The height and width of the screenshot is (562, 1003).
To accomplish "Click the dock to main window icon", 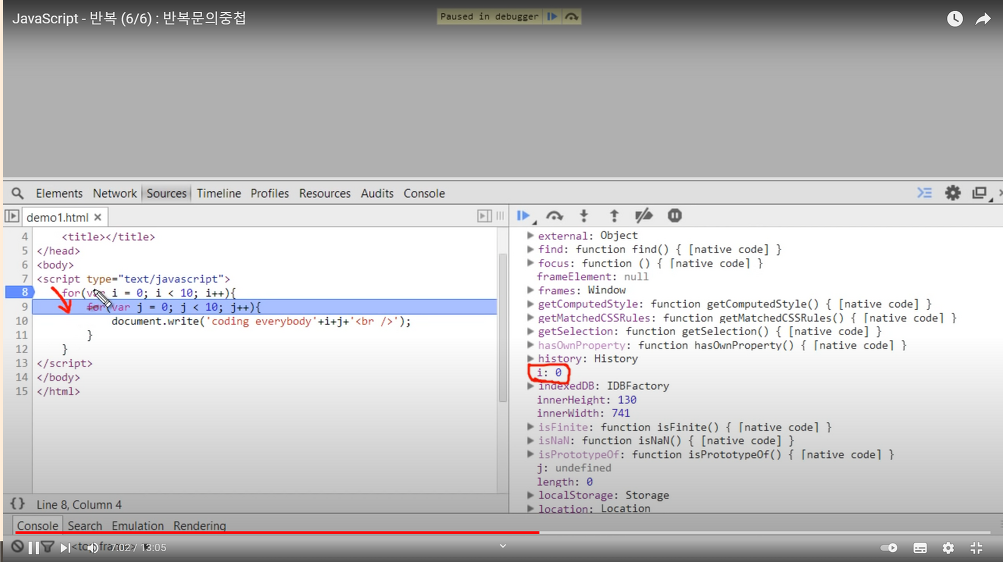I will [979, 192].
